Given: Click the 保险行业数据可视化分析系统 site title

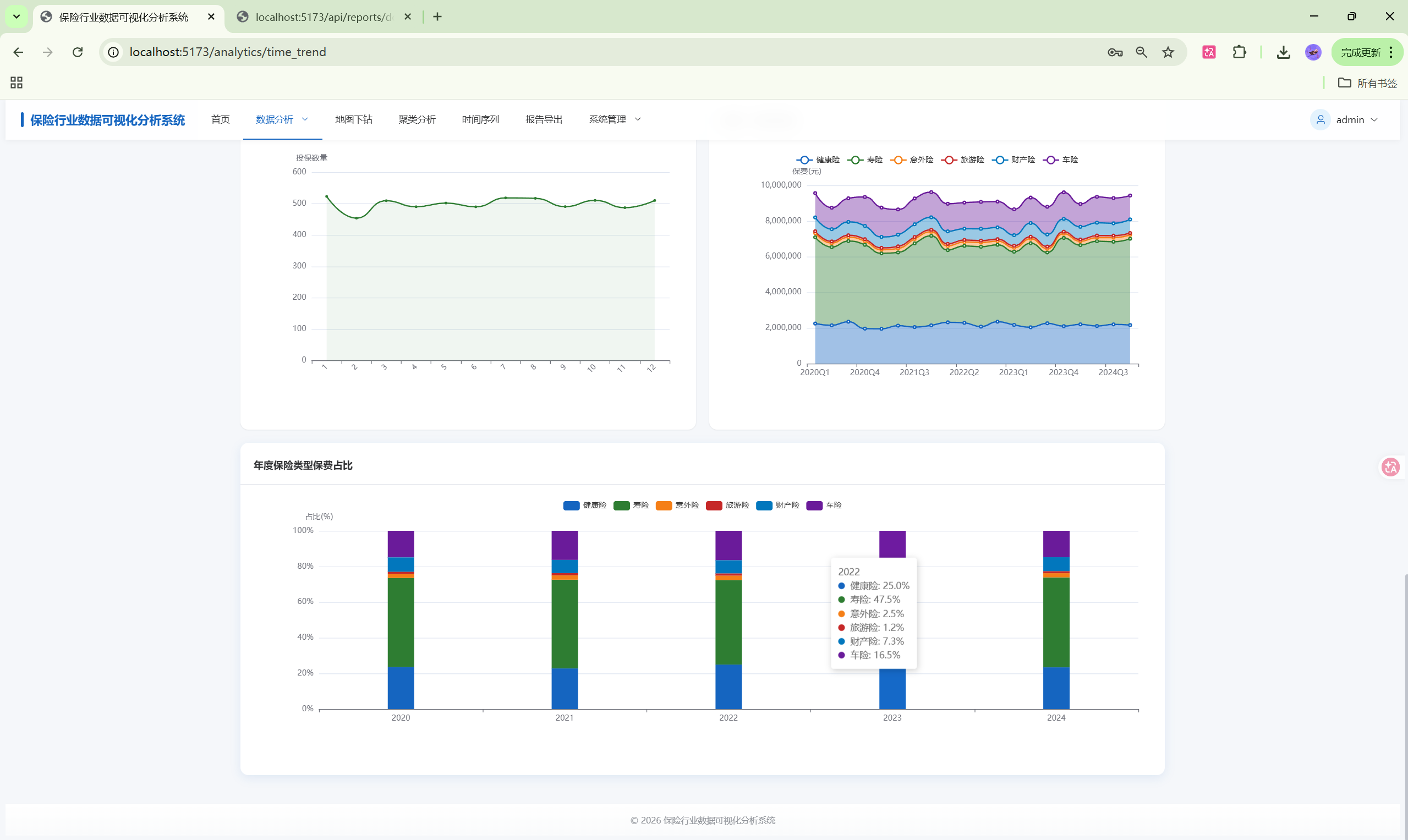Looking at the screenshot, I should coord(108,120).
